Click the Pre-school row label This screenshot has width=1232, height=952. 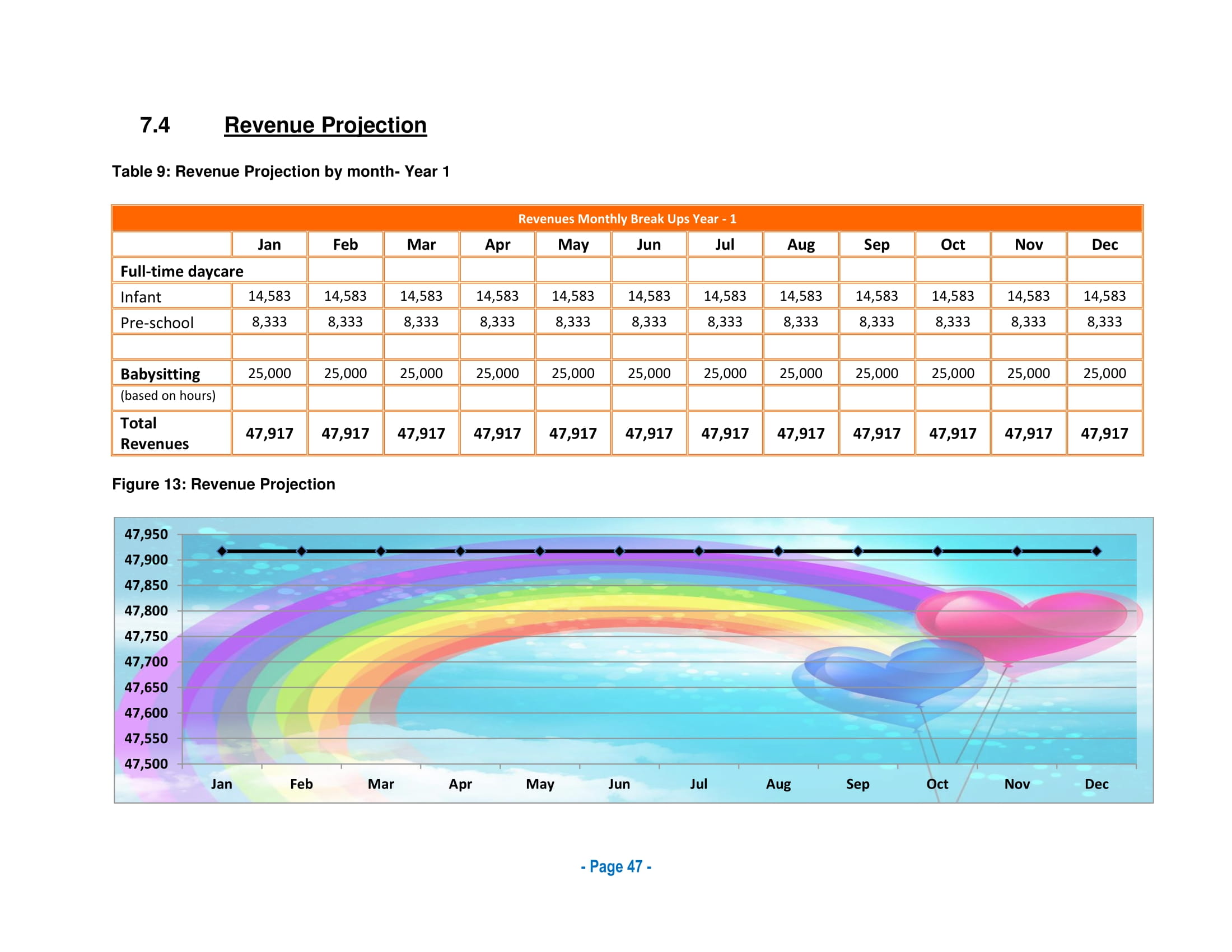[x=157, y=323]
